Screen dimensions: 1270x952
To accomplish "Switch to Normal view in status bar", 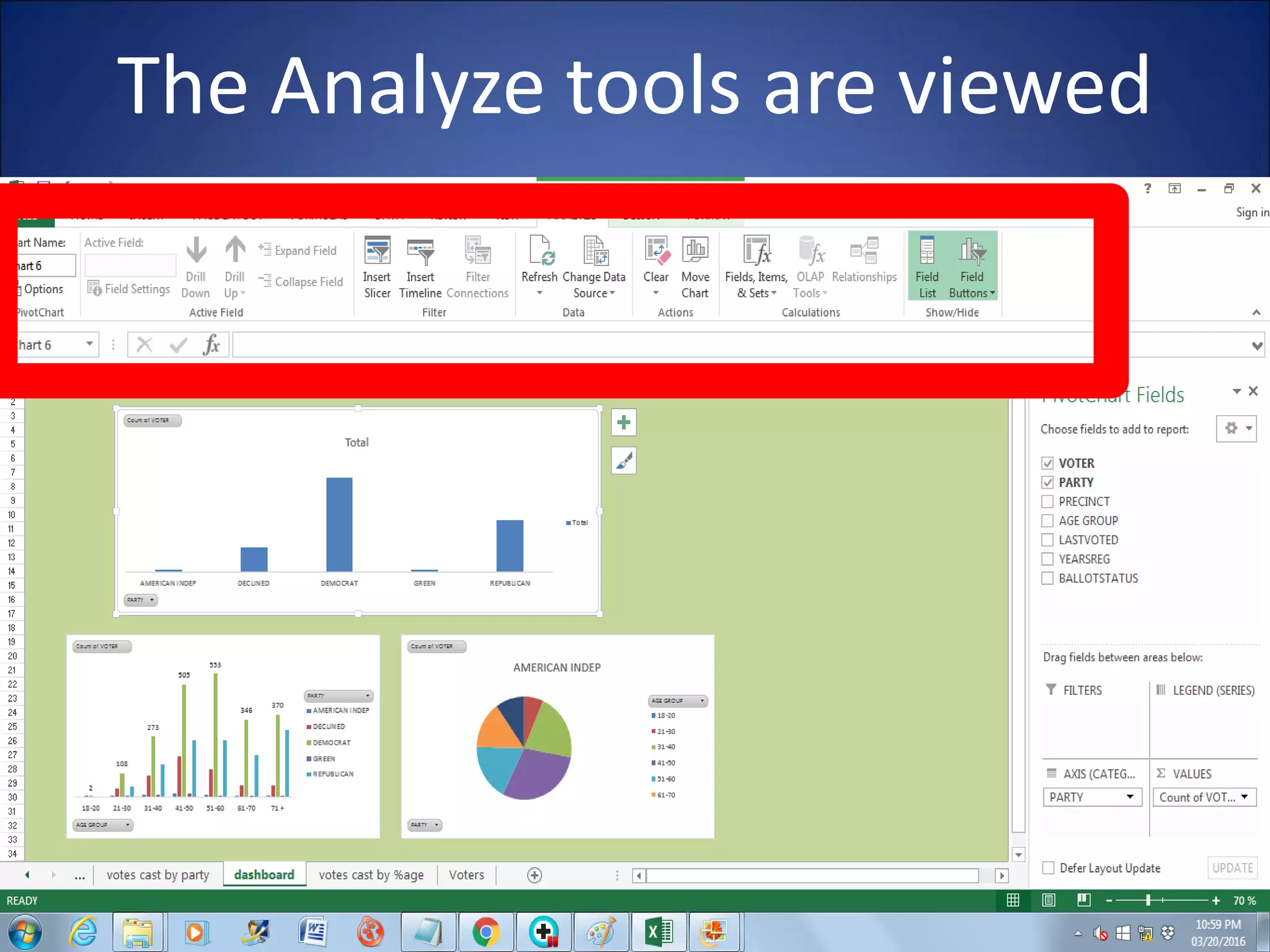I will [x=1013, y=900].
